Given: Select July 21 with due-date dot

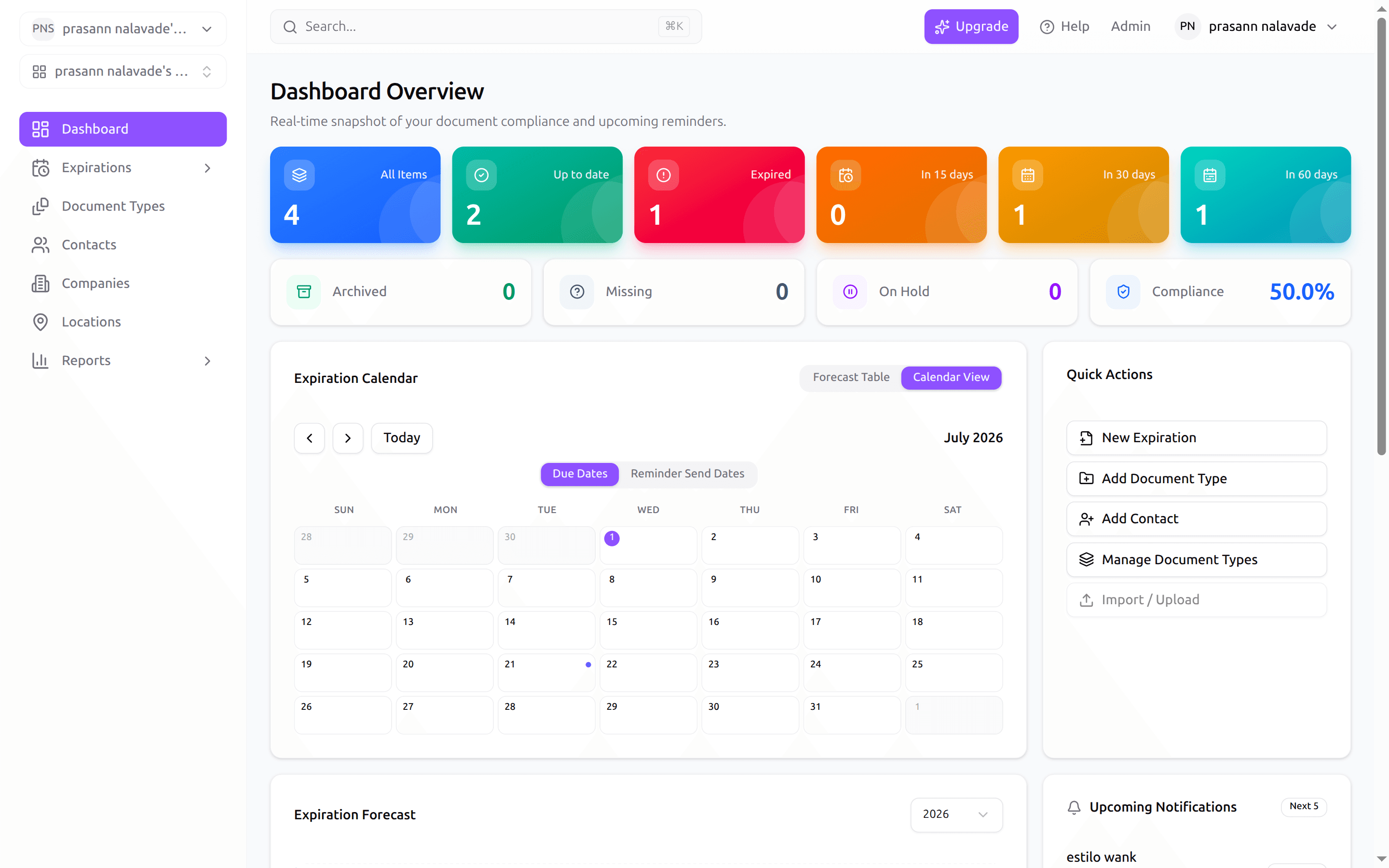Looking at the screenshot, I should click(546, 672).
